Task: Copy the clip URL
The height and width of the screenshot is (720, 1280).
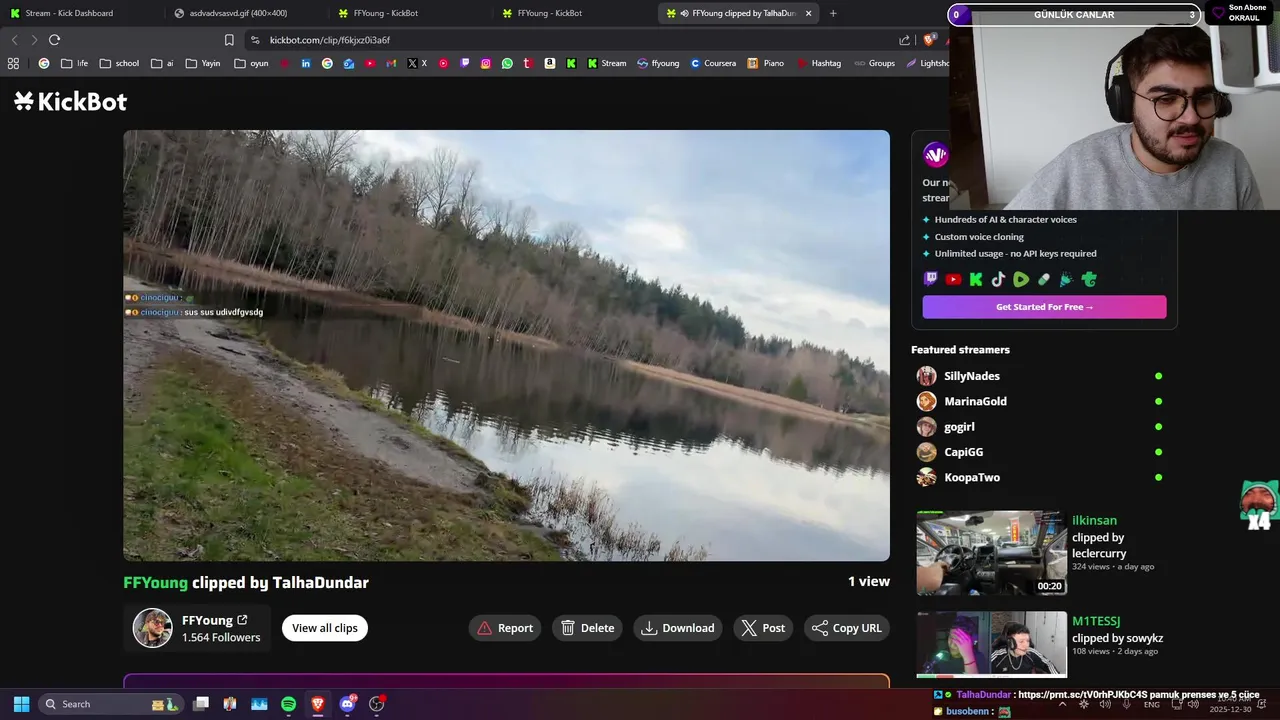Action: coord(847,628)
